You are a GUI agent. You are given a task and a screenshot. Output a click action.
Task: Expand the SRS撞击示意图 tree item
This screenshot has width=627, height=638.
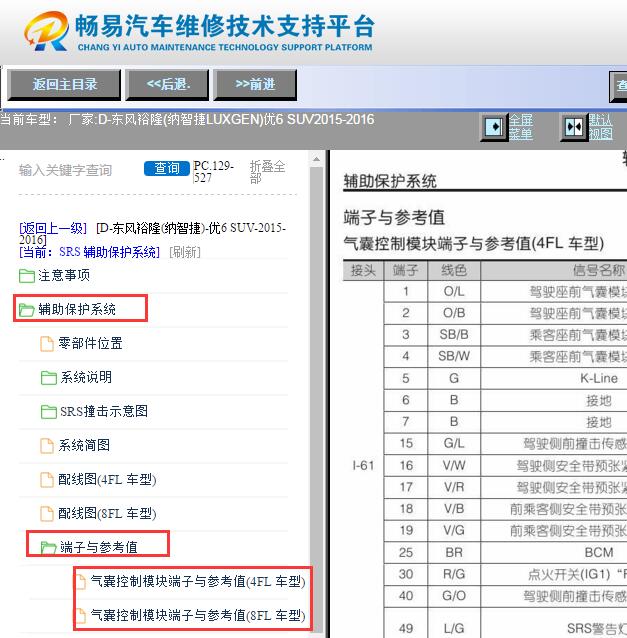coord(104,411)
